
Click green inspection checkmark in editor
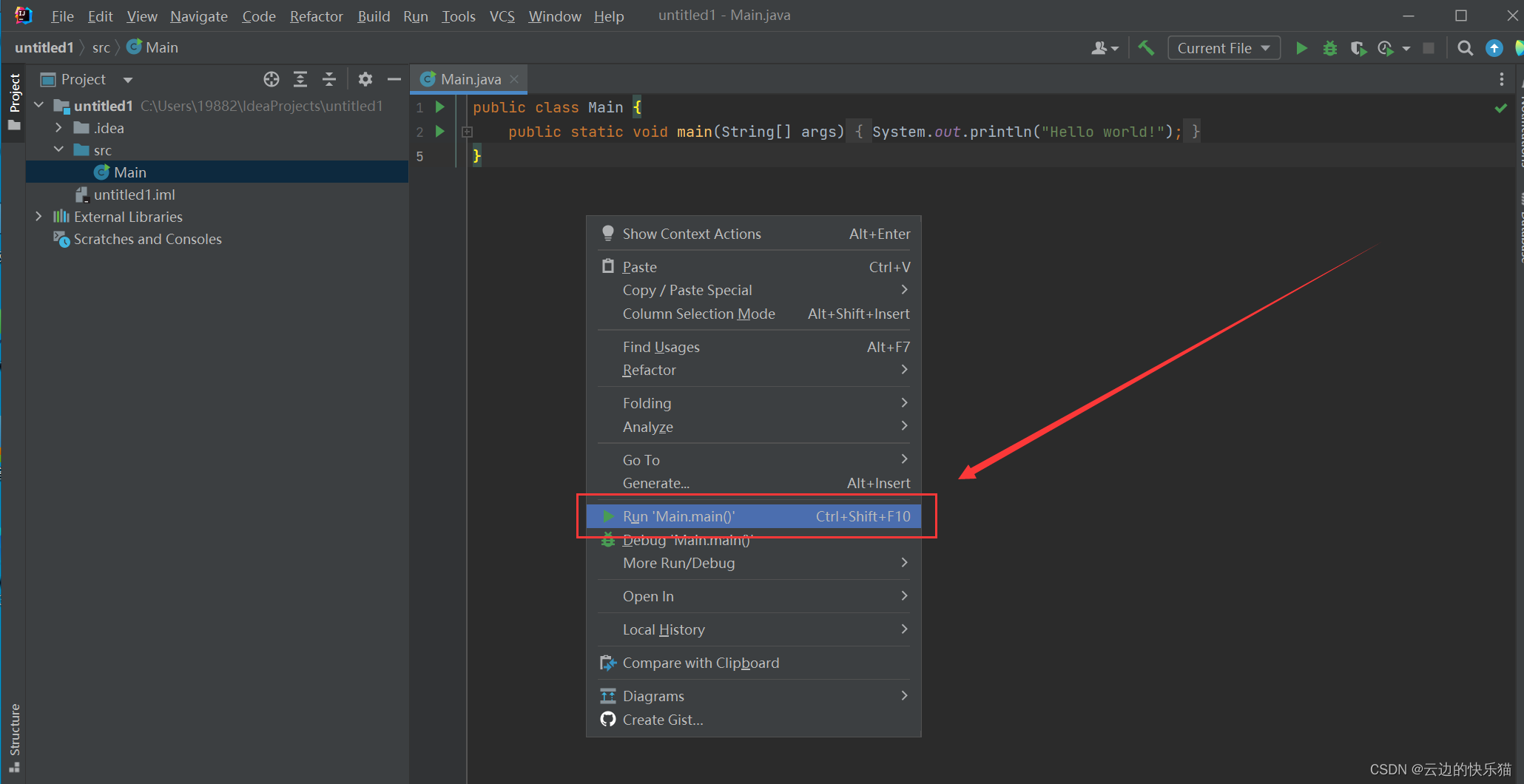(x=1501, y=108)
